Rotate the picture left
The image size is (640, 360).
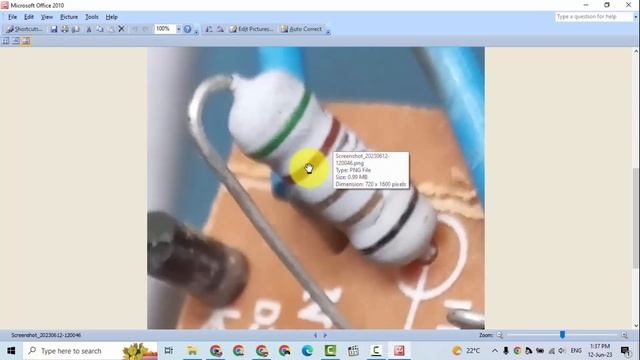point(209,29)
